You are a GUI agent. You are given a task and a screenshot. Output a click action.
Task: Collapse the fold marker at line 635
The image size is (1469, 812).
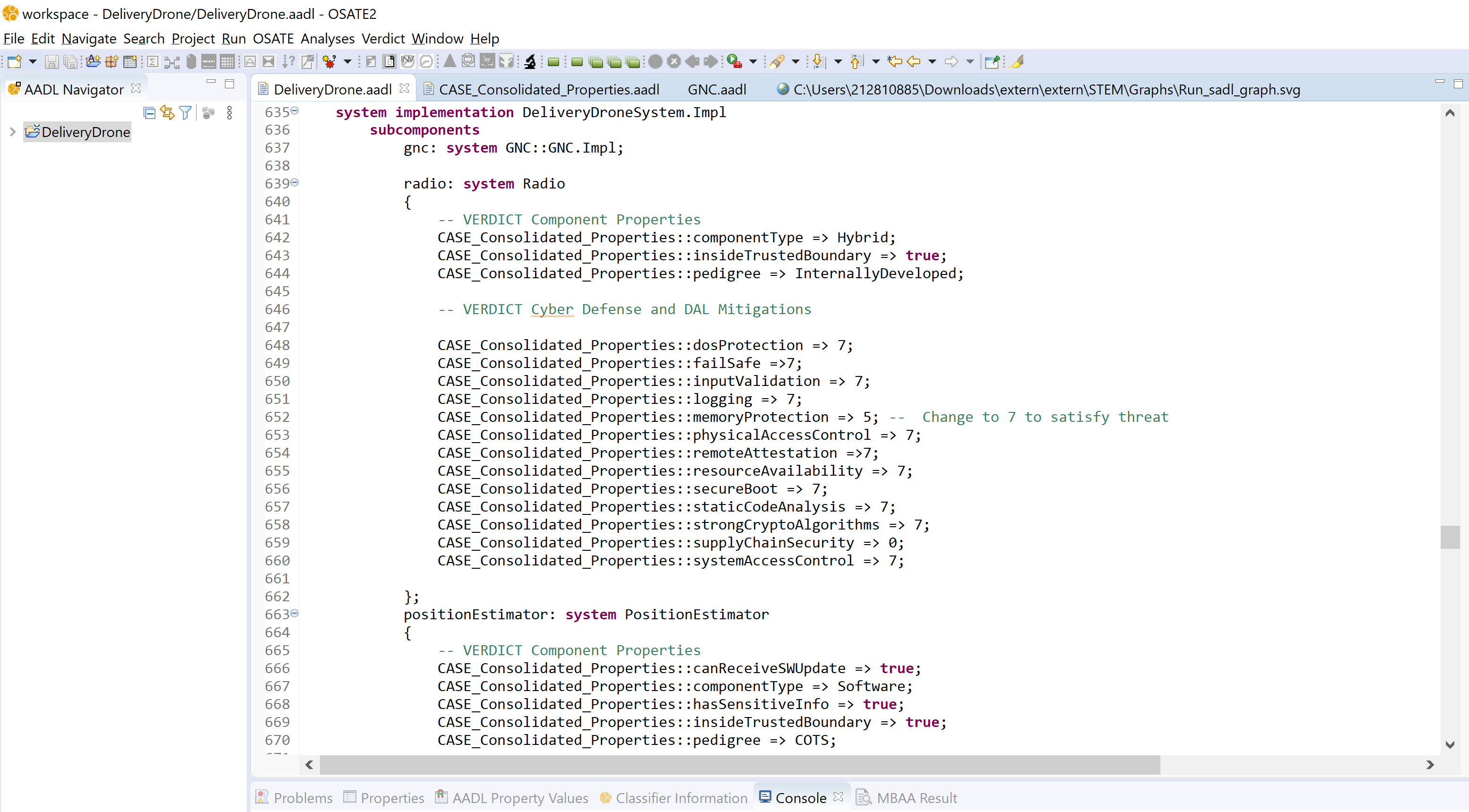(295, 111)
